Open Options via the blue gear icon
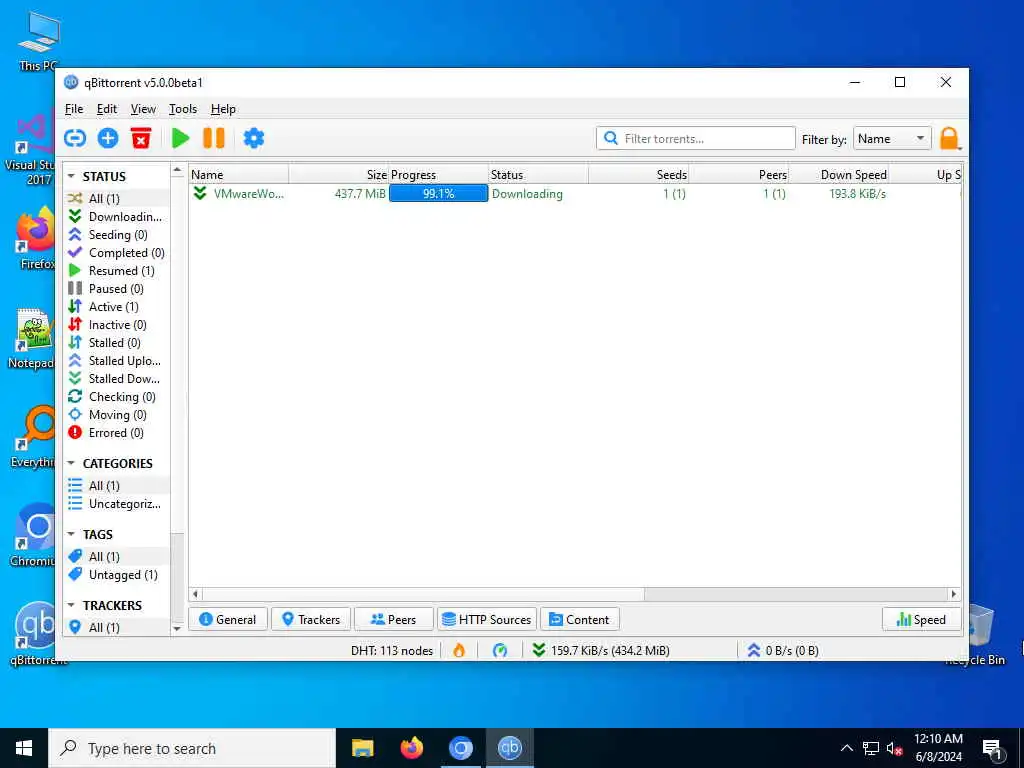 [x=253, y=138]
